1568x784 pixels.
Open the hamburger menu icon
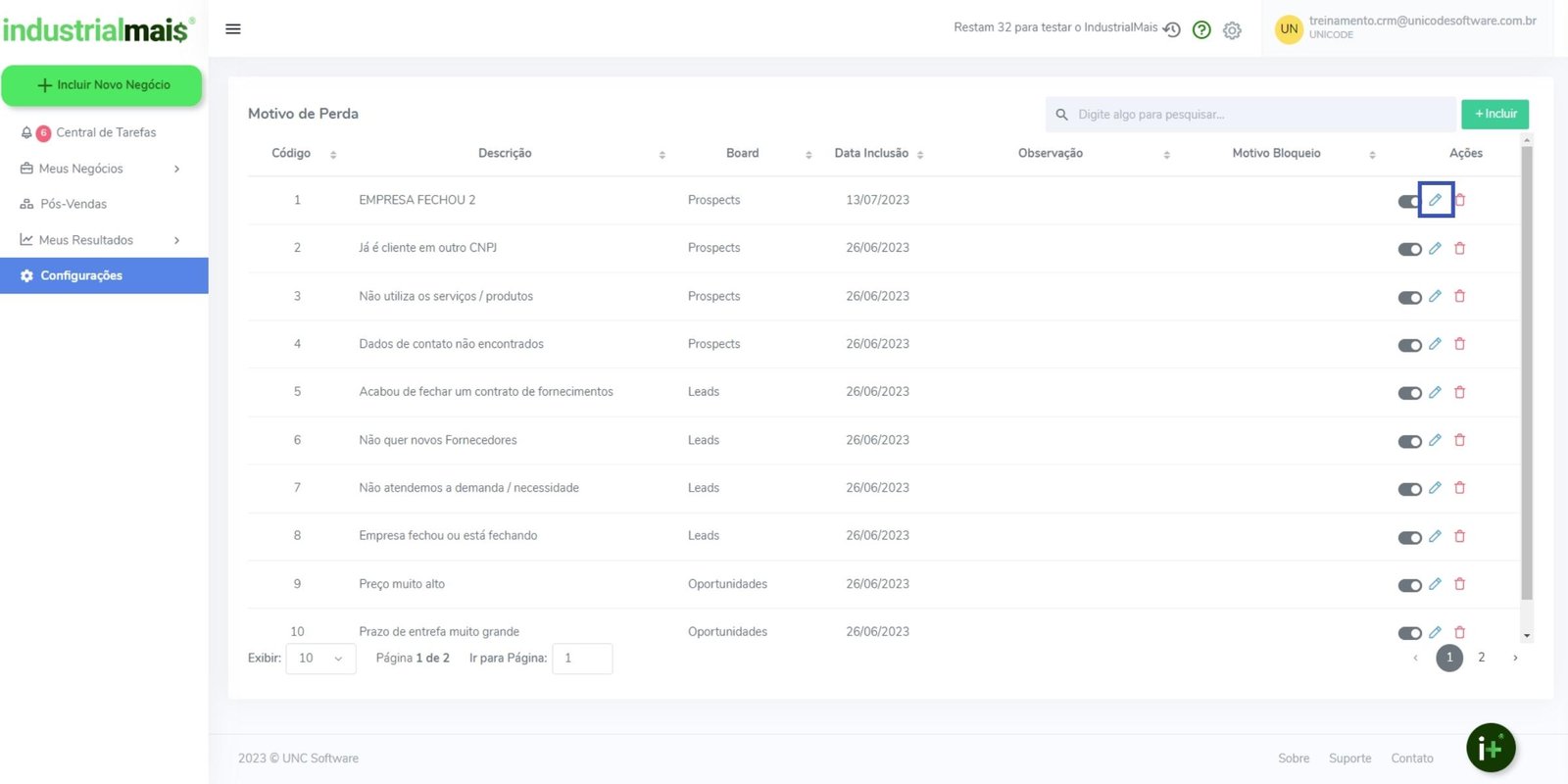[233, 29]
